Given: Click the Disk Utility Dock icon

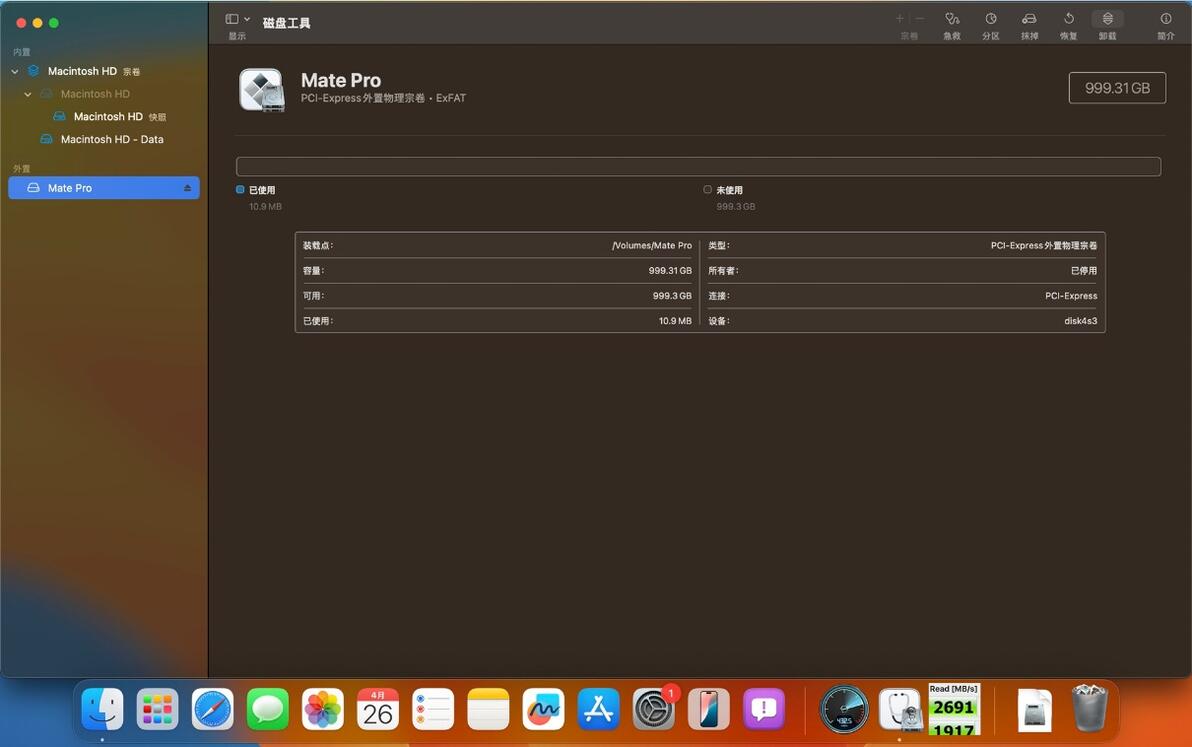Looking at the screenshot, I should pyautogui.click(x=900, y=710).
